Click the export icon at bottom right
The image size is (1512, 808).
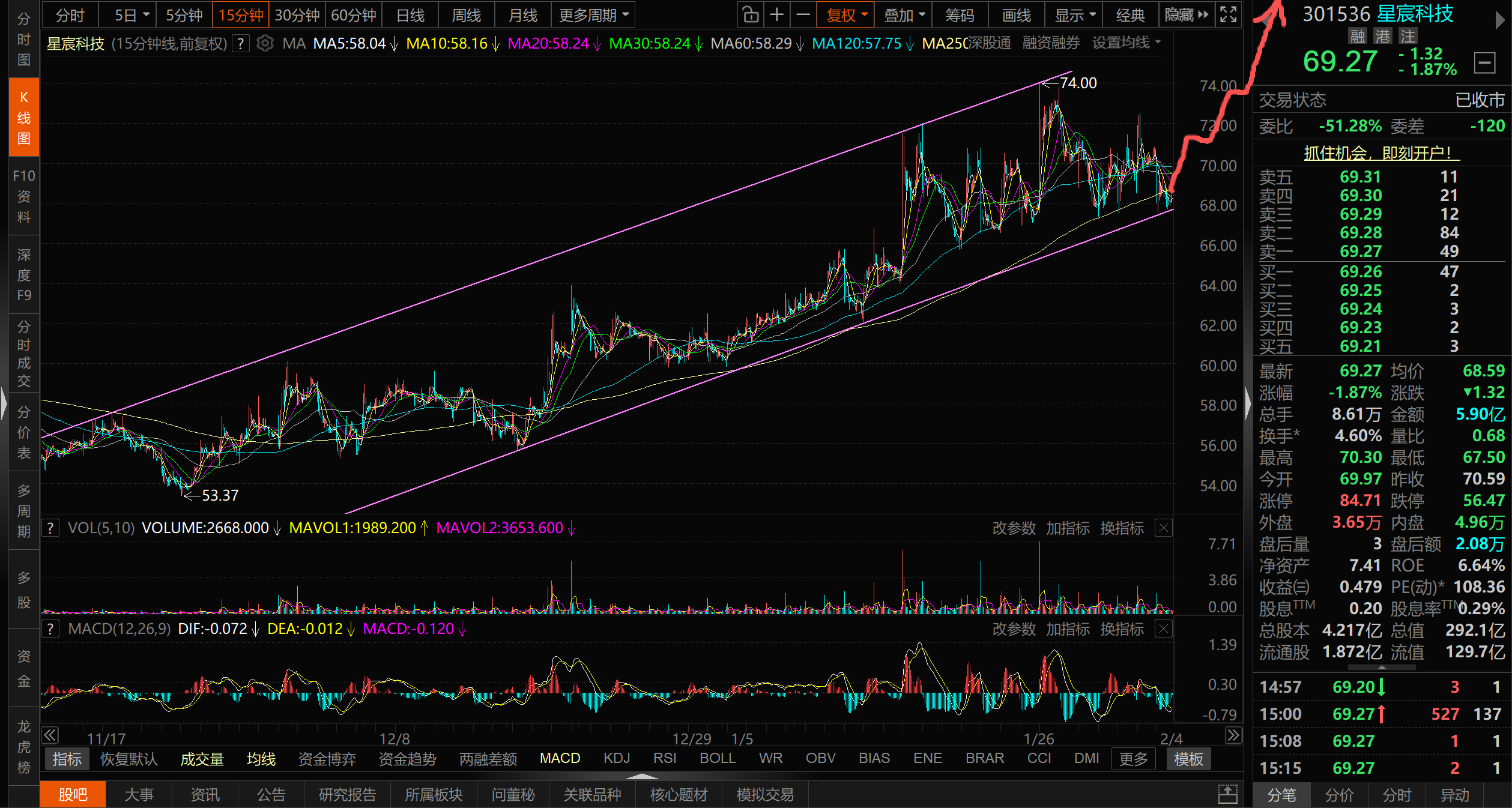coord(1227,794)
